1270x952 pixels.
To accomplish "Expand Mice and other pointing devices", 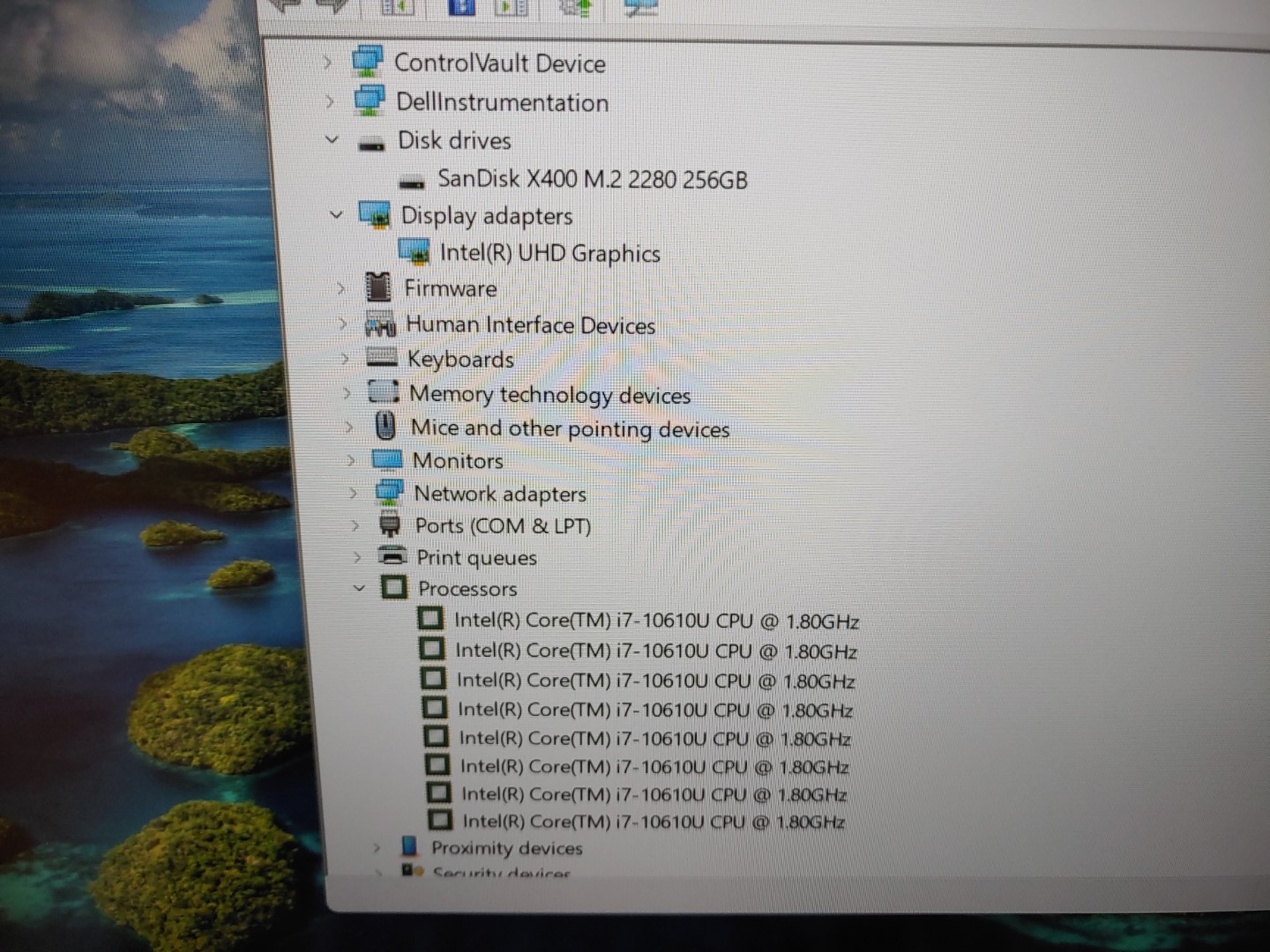I will pos(349,428).
